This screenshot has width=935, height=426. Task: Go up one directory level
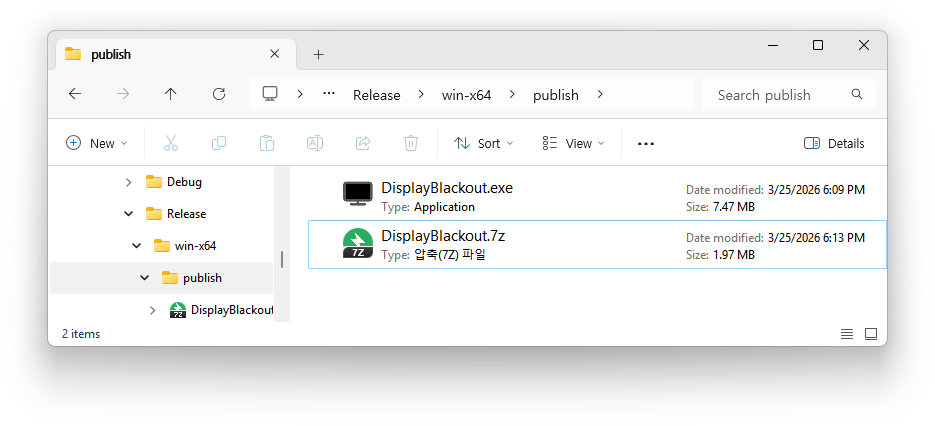(x=170, y=94)
